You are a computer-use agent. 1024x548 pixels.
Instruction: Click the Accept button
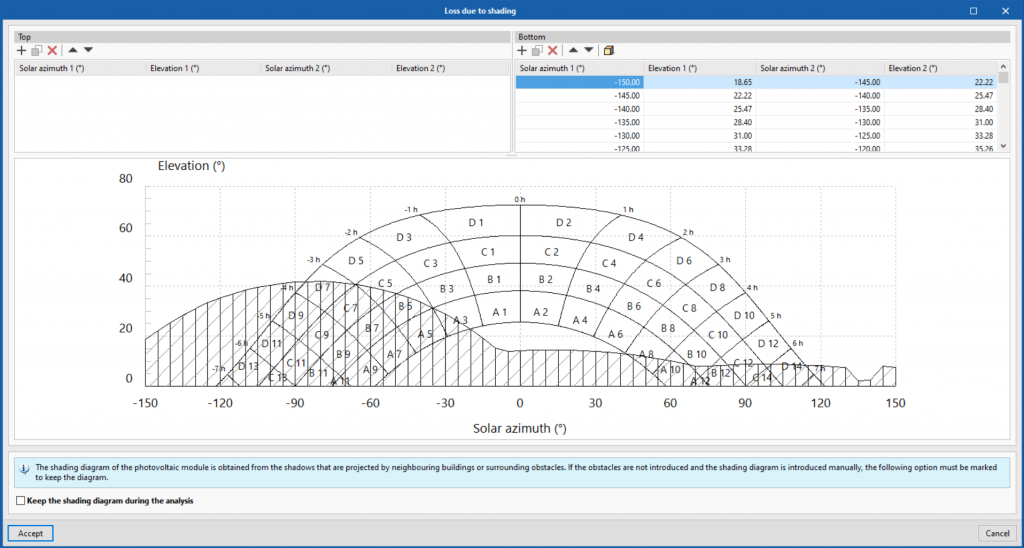pyautogui.click(x=30, y=533)
